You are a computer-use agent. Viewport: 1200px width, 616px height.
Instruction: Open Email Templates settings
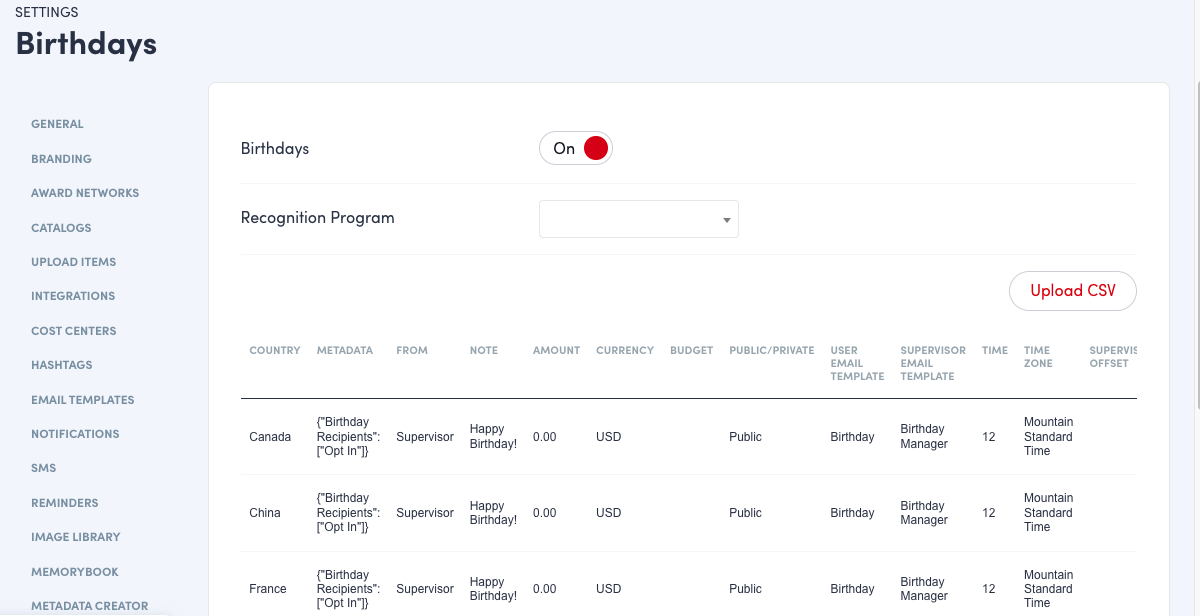coord(82,400)
